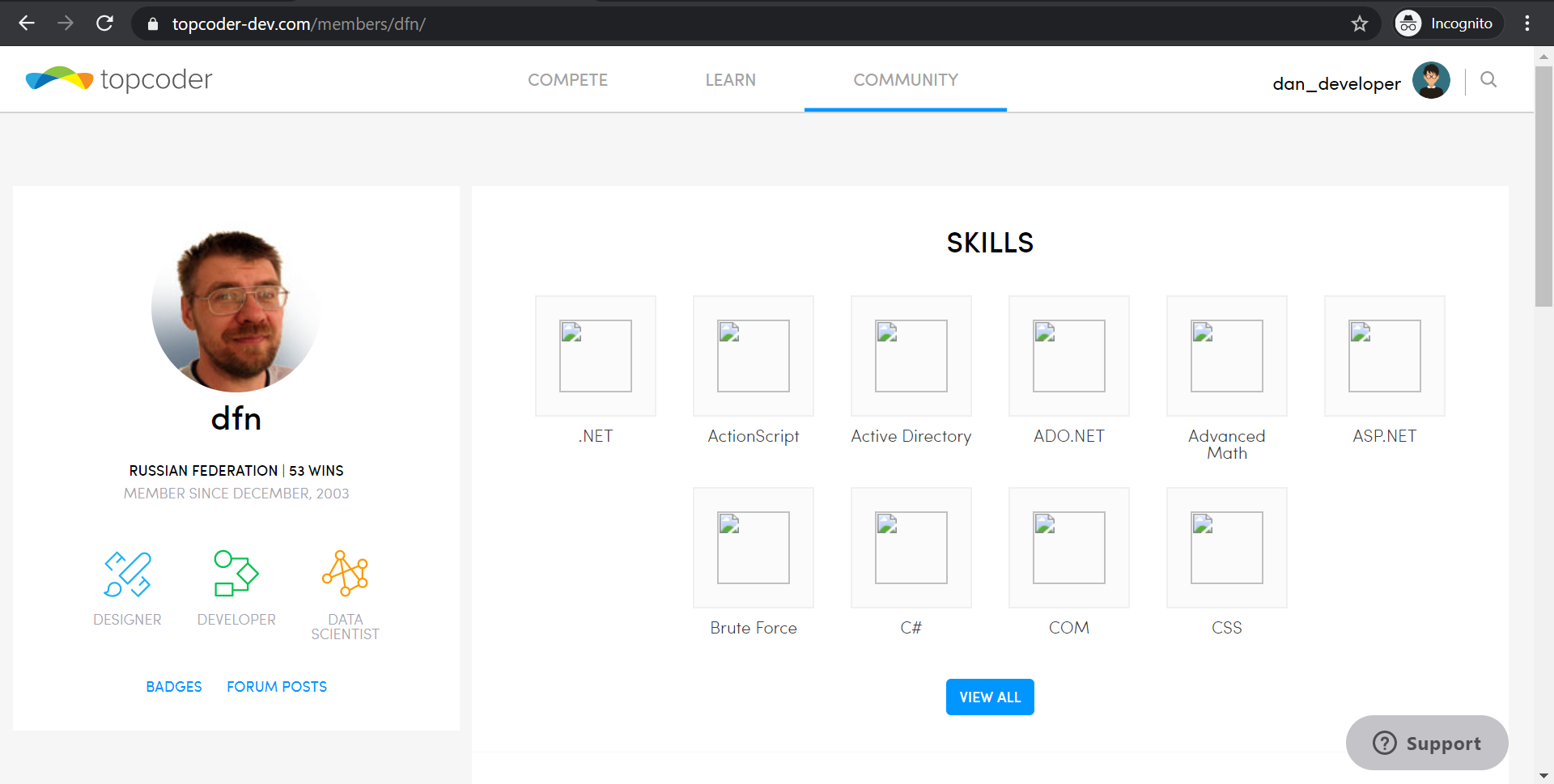Open the Support widget button
1554x784 pixels.
pyautogui.click(x=1427, y=743)
